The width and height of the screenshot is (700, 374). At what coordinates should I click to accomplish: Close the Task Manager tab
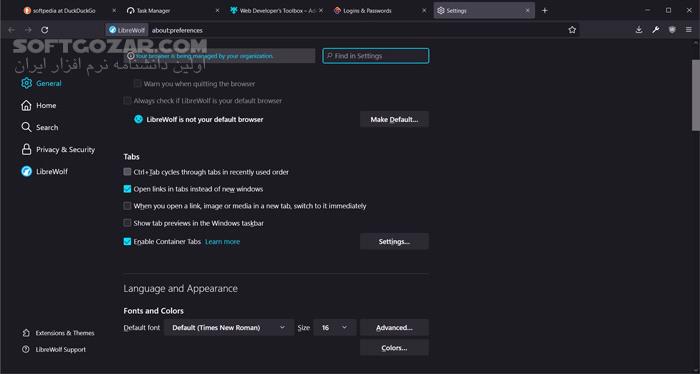[217, 10]
